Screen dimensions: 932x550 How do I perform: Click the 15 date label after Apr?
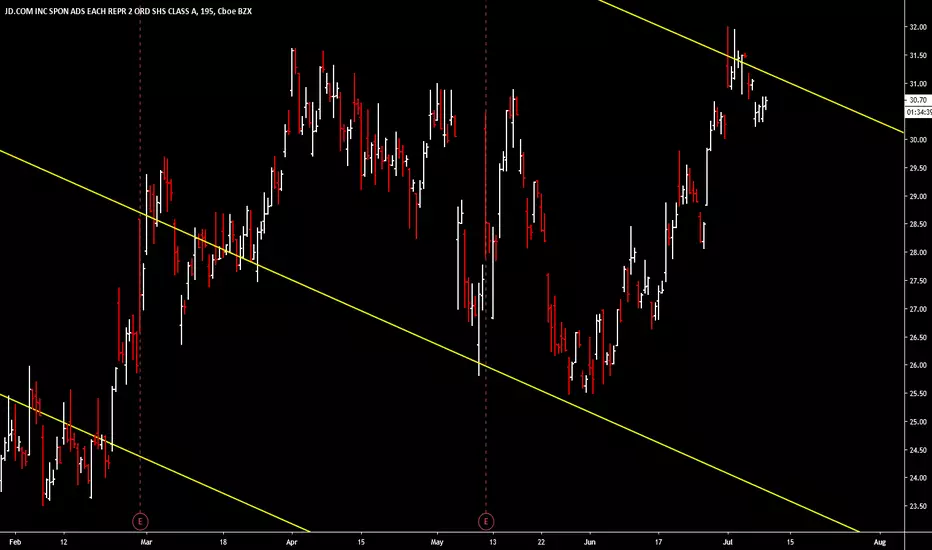point(361,542)
